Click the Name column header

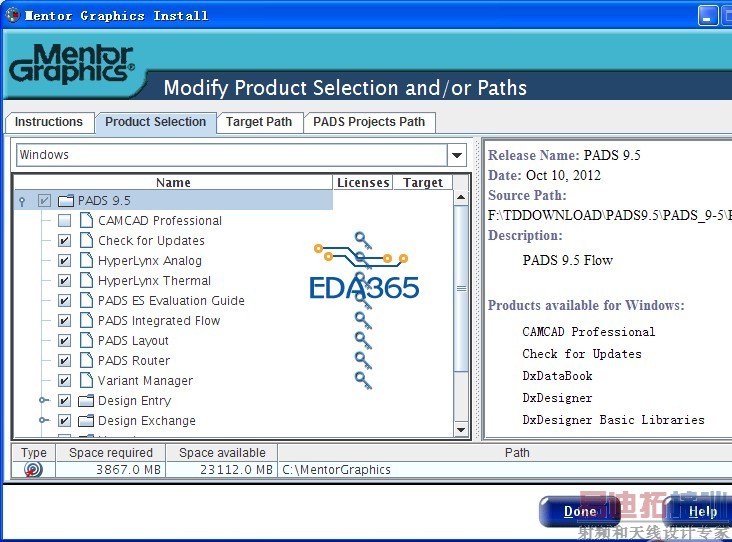point(173,183)
